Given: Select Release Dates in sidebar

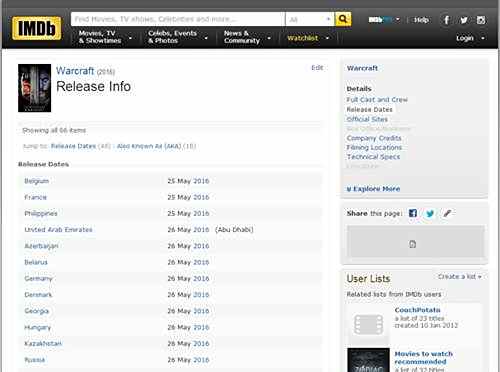Looking at the screenshot, I should tap(369, 109).
